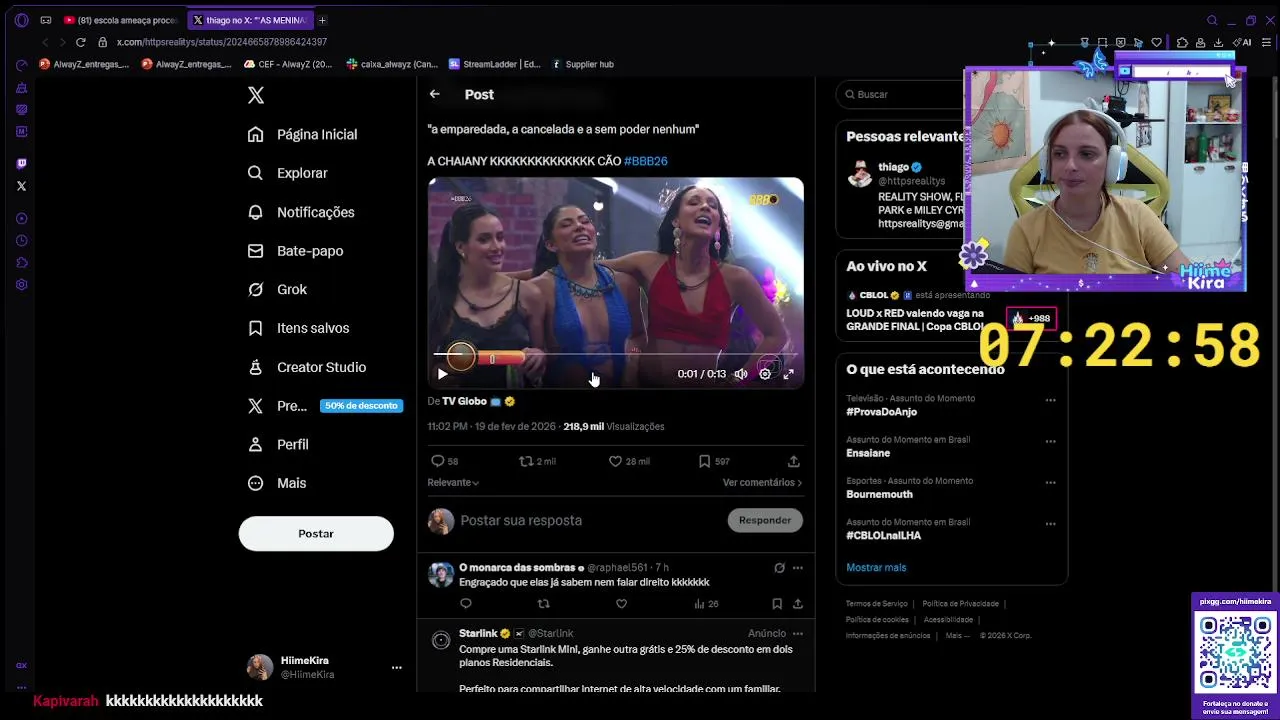Viewport: 1280px width, 720px height.
Task: Open Extensions puzzle icon in sidebar
Action: click(x=21, y=262)
